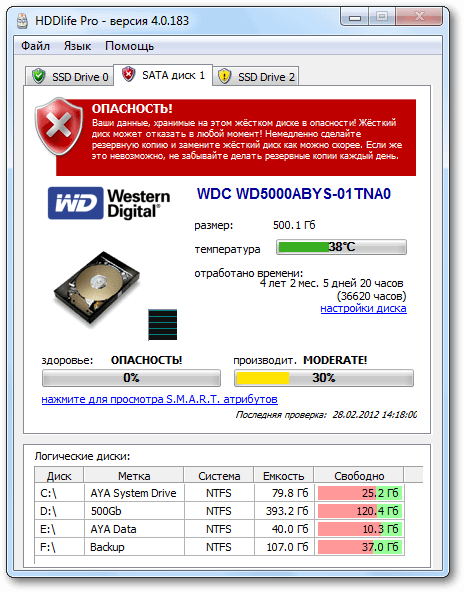
Task: Click the black disk activity indicator
Action: tap(163, 325)
